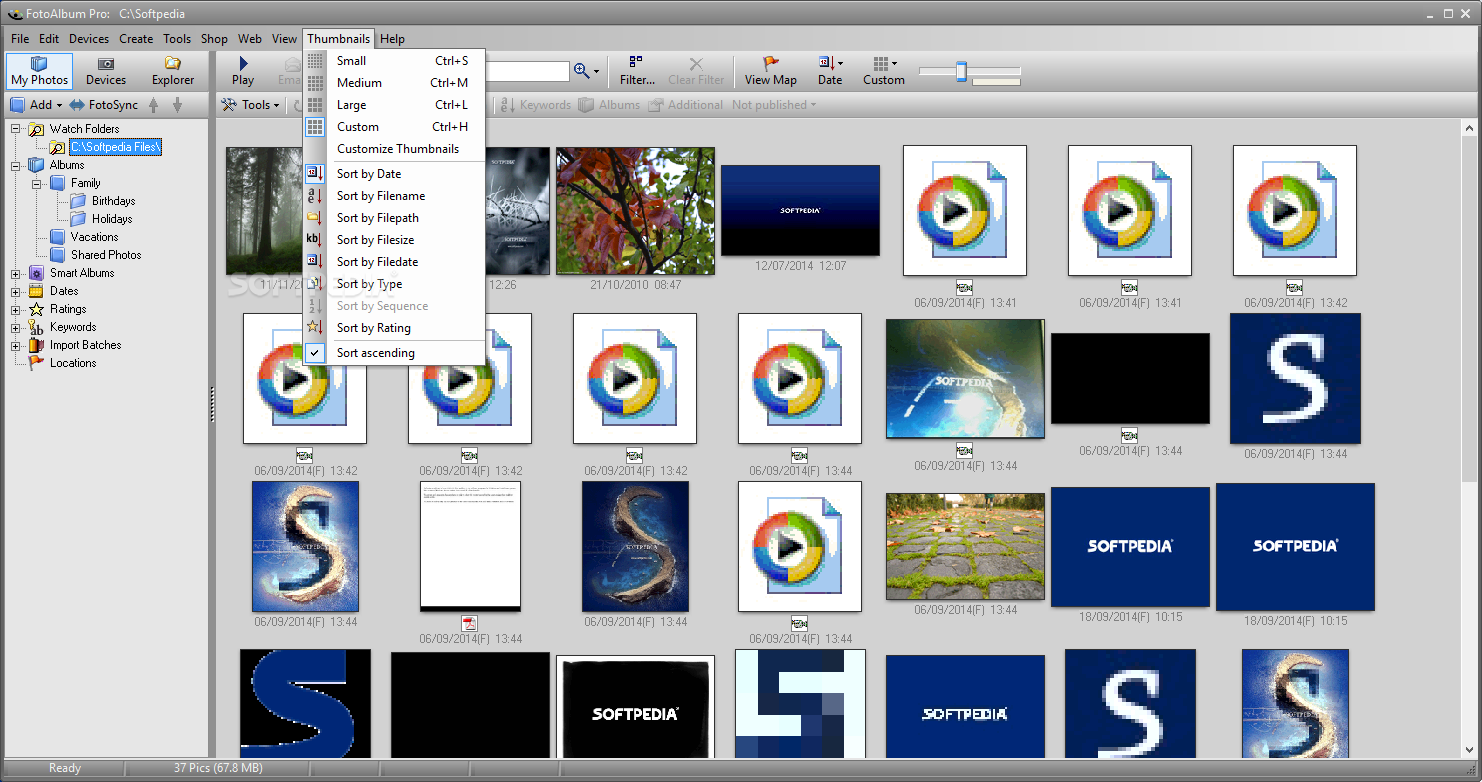Click the move down arrow beside FotoSync
This screenshot has height=782, width=1482.
pos(178,105)
